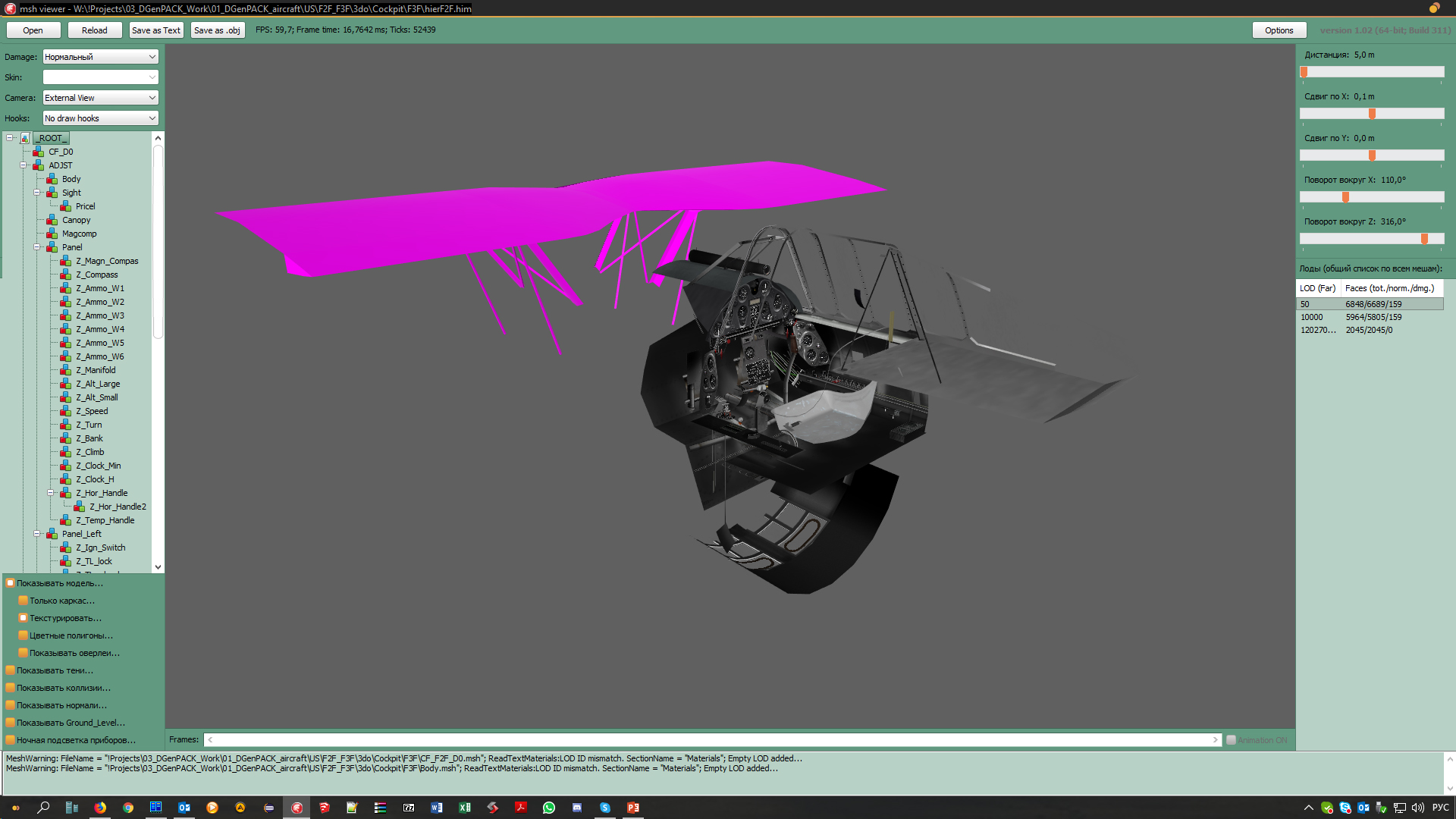Click the Options button

tap(1279, 30)
